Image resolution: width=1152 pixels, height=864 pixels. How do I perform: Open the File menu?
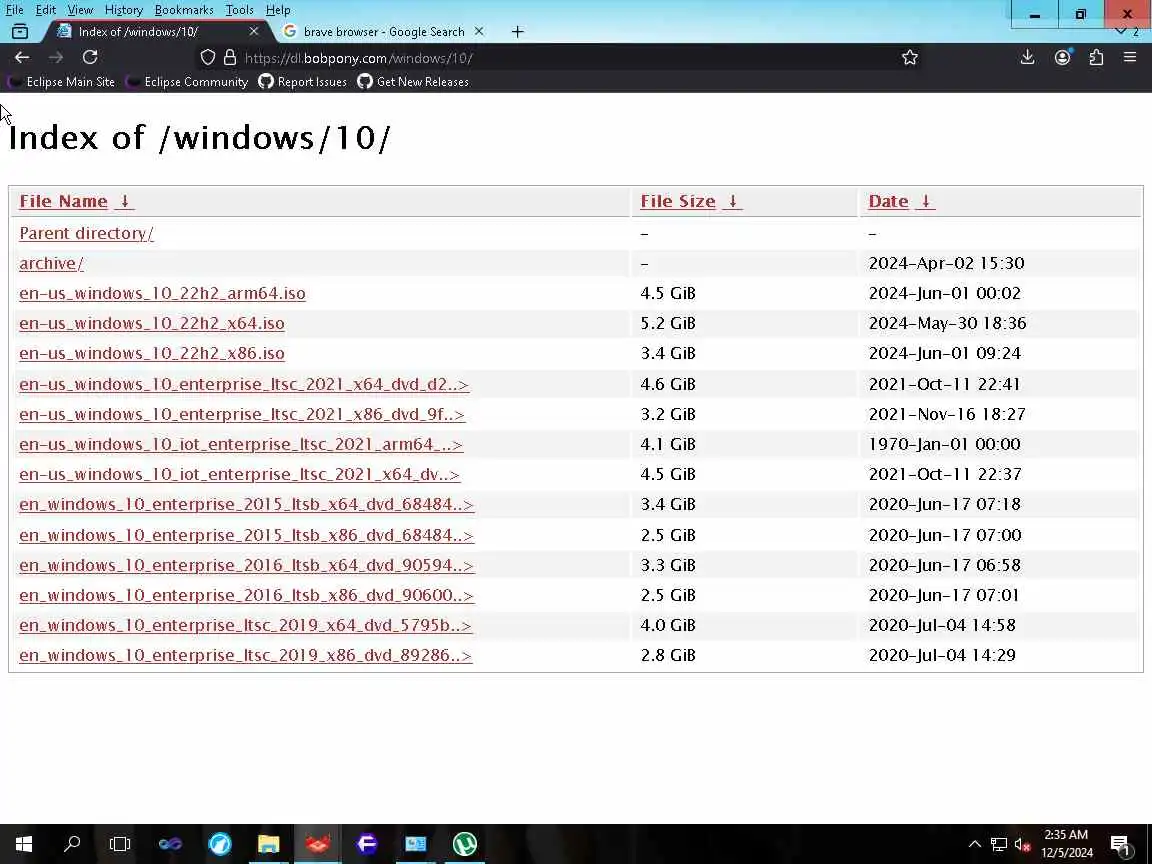coord(14,10)
